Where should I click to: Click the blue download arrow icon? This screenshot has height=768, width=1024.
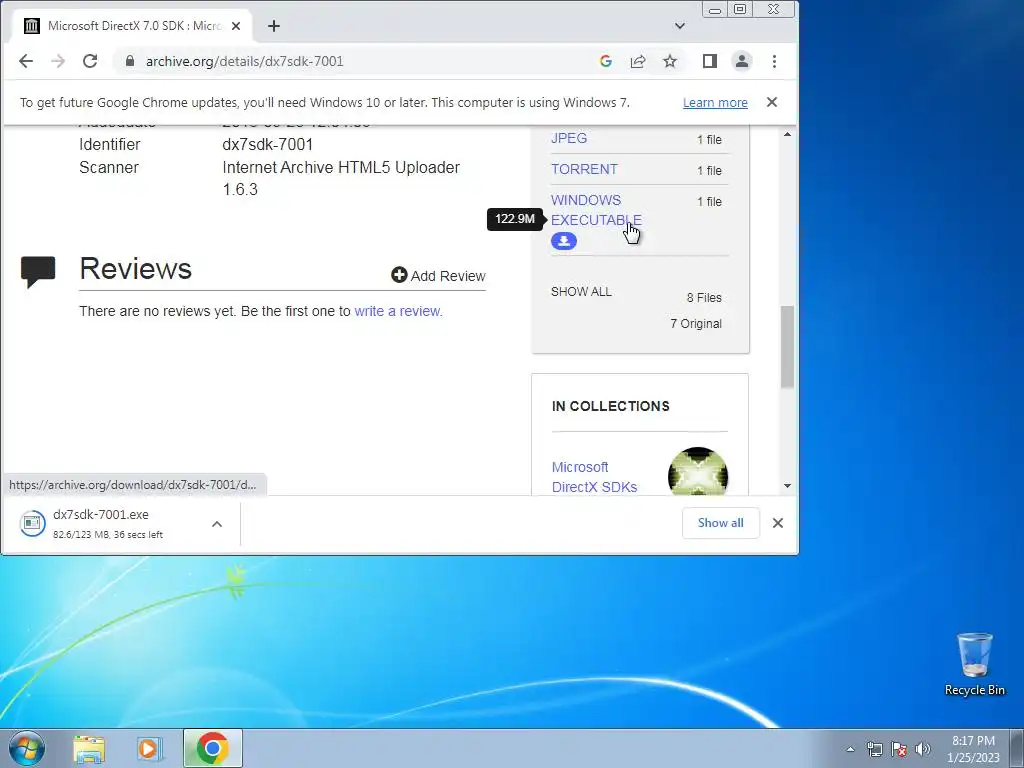pos(564,241)
